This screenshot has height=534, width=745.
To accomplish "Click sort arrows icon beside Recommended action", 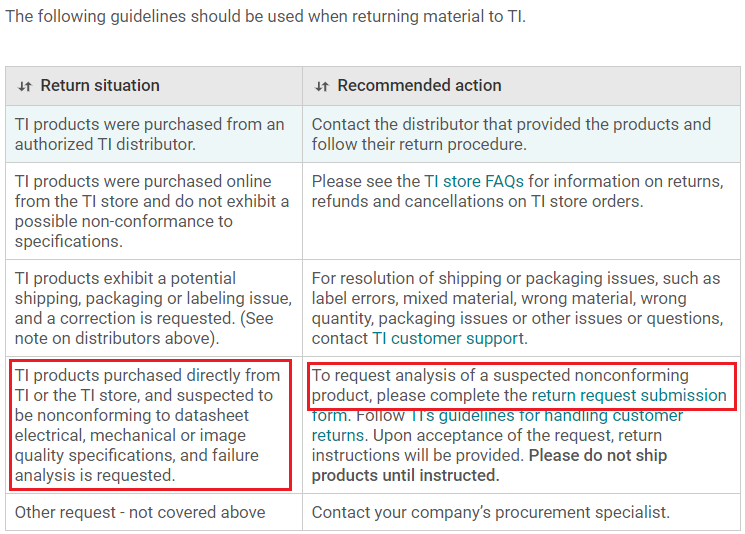I will coord(321,86).
